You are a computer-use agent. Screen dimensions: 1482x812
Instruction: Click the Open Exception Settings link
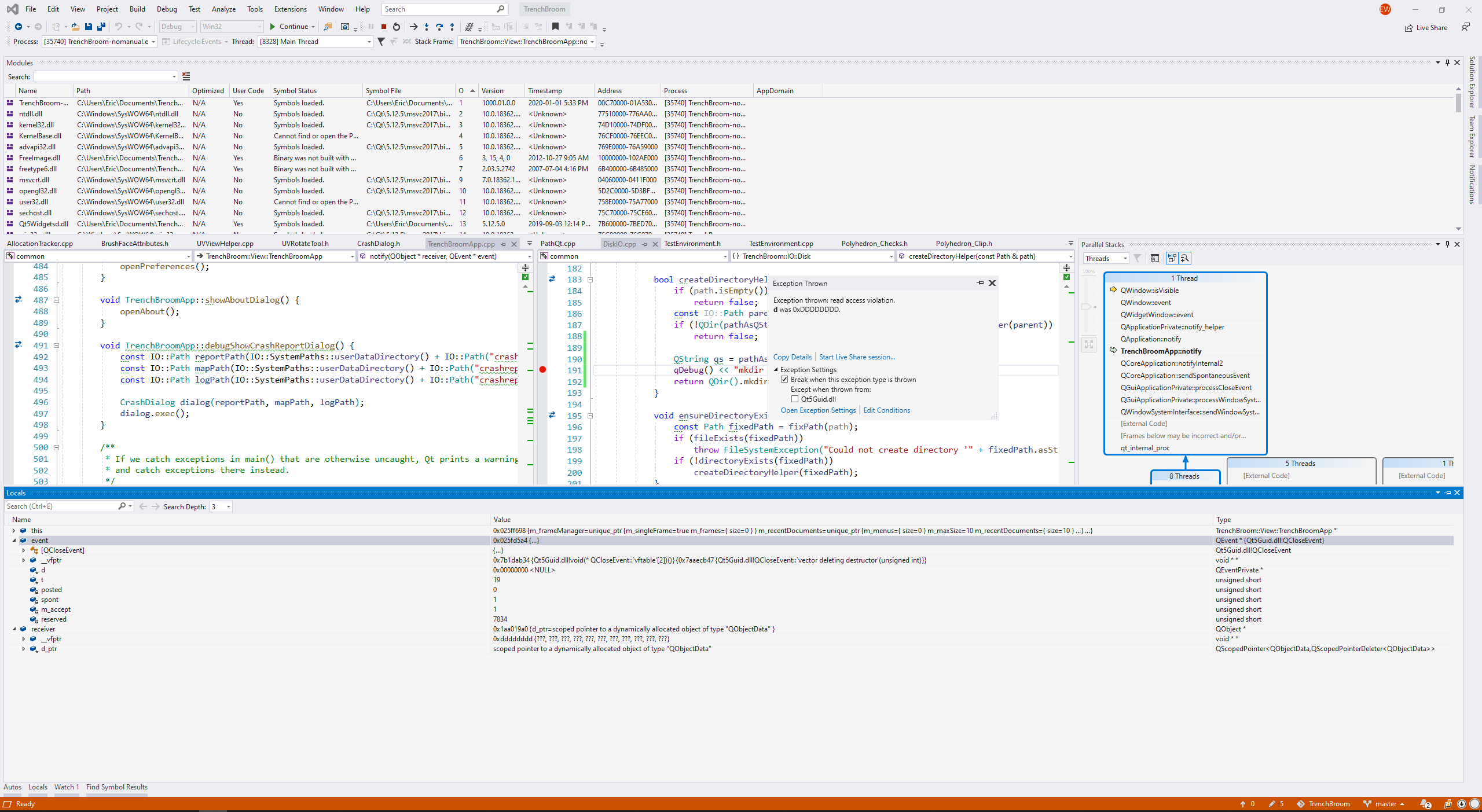point(818,410)
